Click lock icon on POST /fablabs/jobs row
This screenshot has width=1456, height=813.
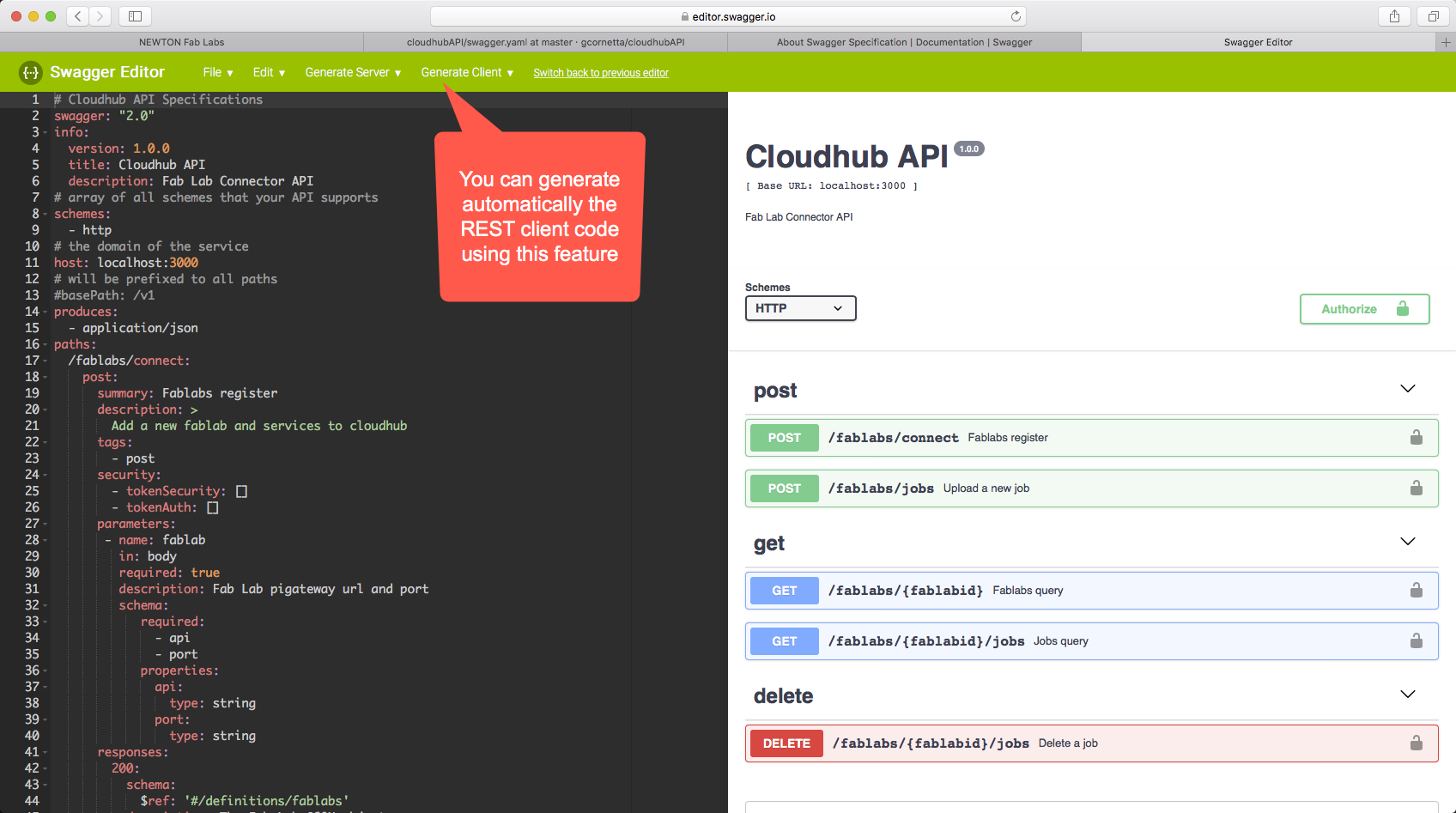(1417, 488)
